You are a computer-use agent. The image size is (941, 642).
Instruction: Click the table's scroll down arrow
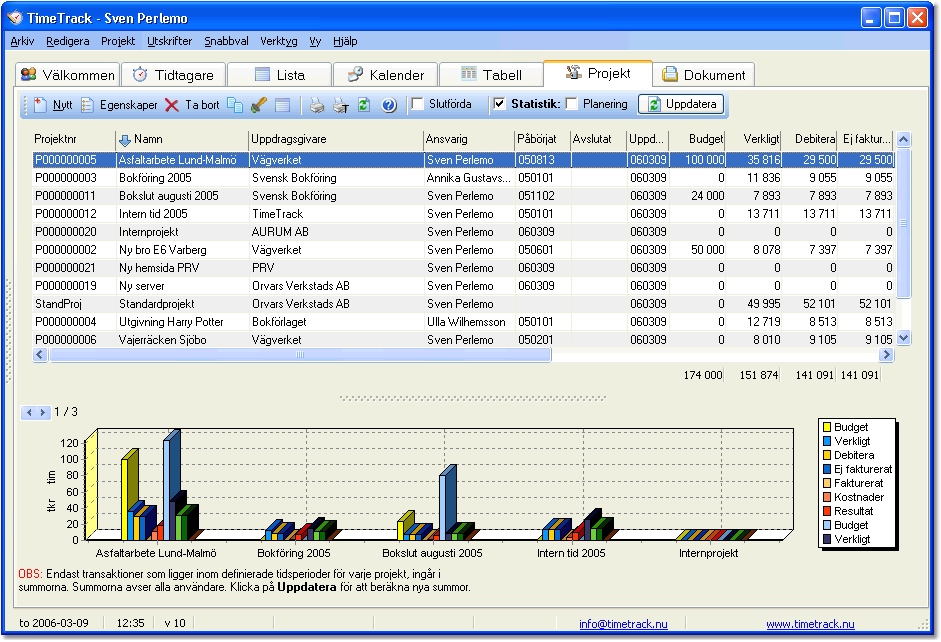904,338
